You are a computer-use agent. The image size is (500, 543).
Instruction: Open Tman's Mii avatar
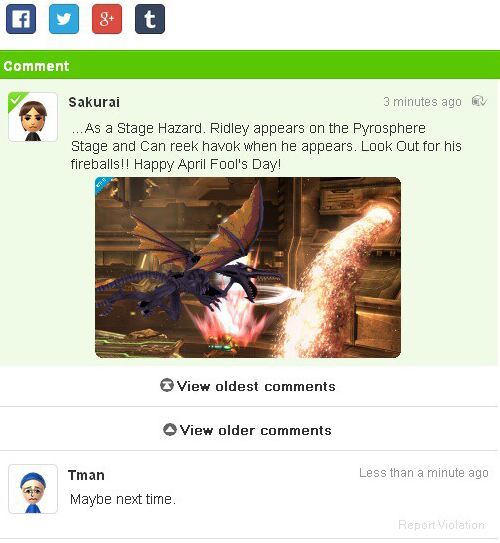pos(33,489)
